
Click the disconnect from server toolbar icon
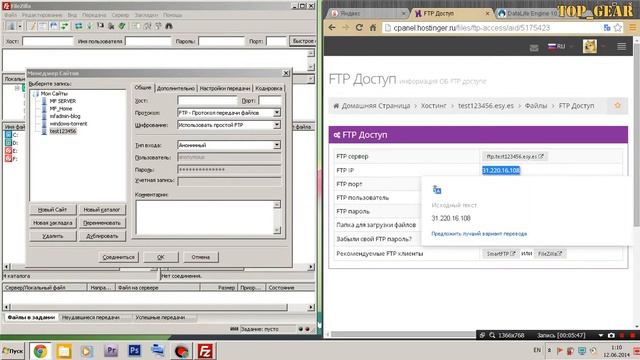pyautogui.click(x=111, y=26)
